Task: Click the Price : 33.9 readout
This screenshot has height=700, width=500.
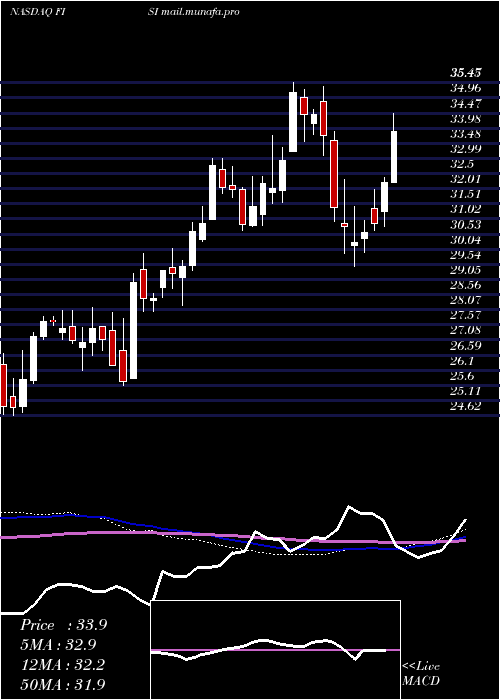Action: [x=63, y=625]
